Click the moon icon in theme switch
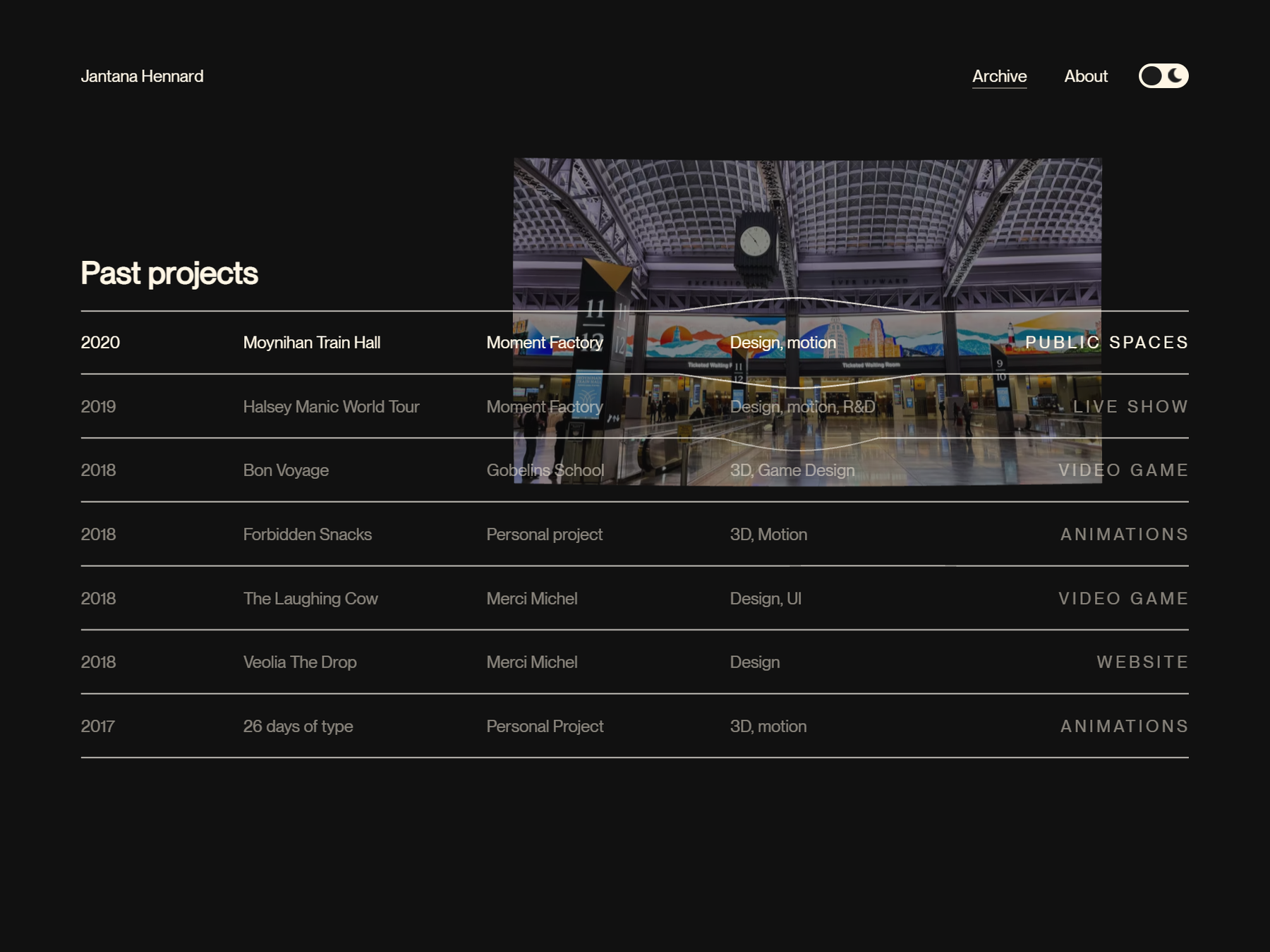Image resolution: width=1270 pixels, height=952 pixels. (x=1175, y=76)
